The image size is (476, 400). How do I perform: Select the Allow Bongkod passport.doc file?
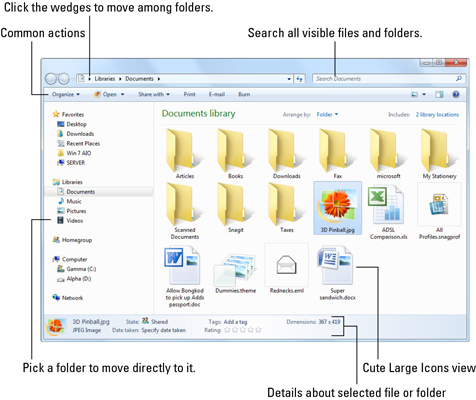pyautogui.click(x=185, y=277)
